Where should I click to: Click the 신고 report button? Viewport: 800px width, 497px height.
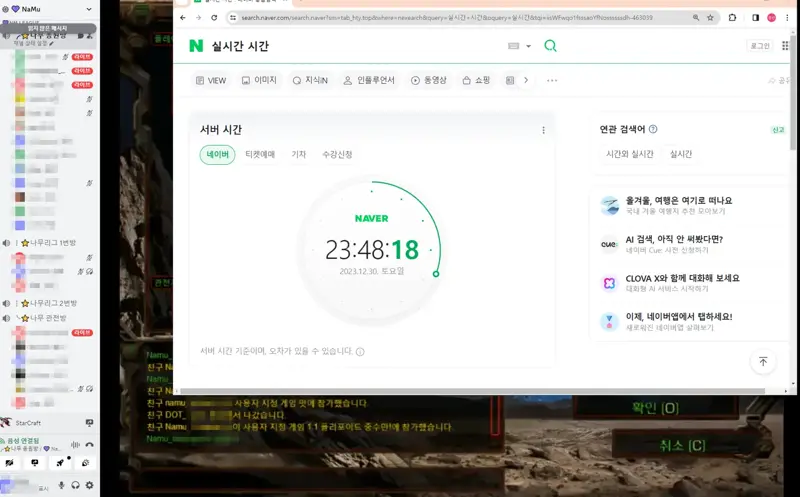click(778, 130)
